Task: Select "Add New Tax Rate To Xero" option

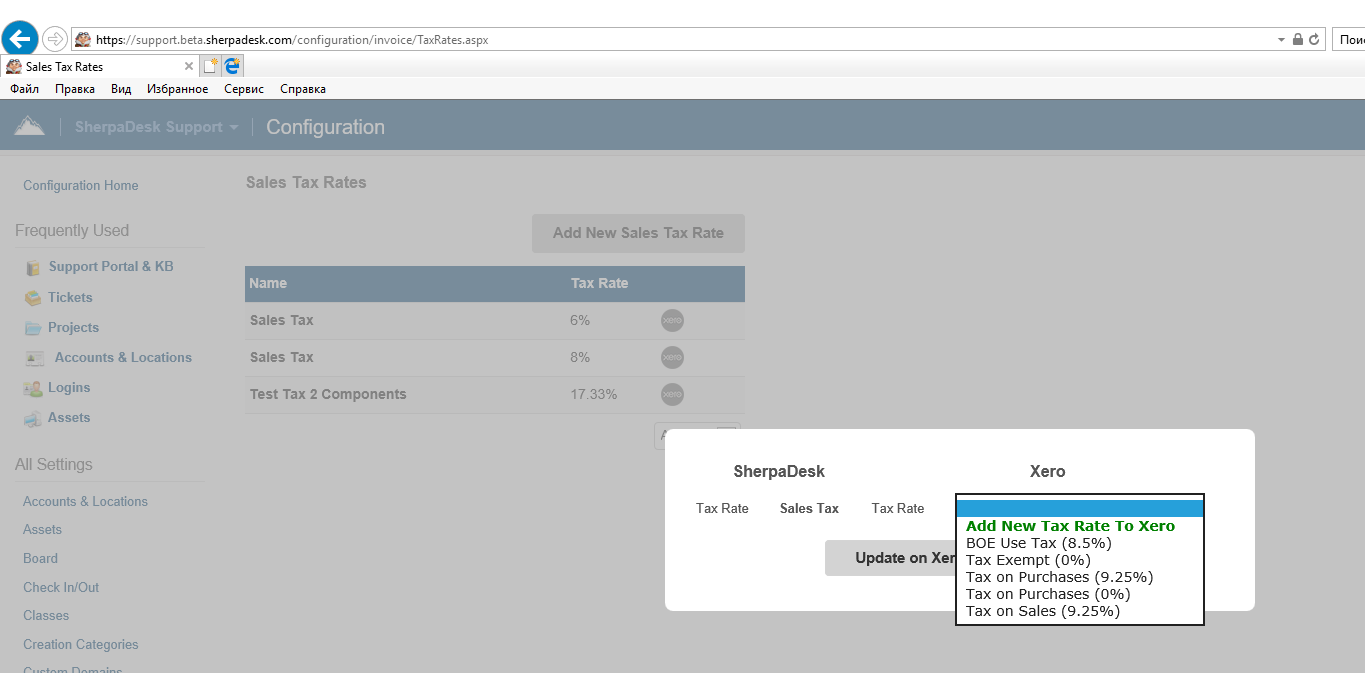Action: pos(1070,526)
